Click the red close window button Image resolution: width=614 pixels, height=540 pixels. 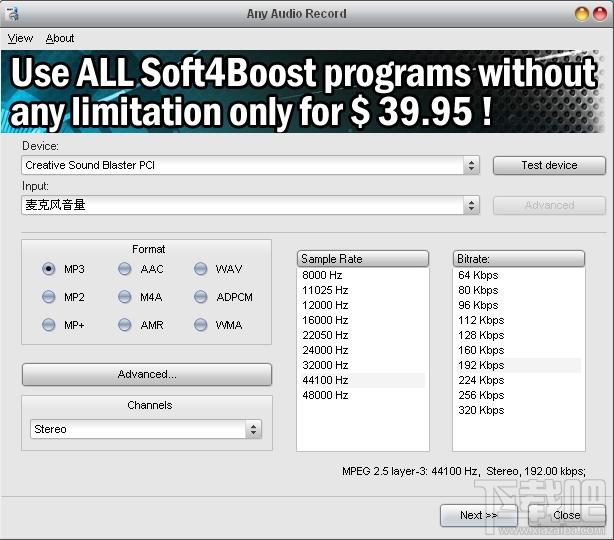[600, 14]
